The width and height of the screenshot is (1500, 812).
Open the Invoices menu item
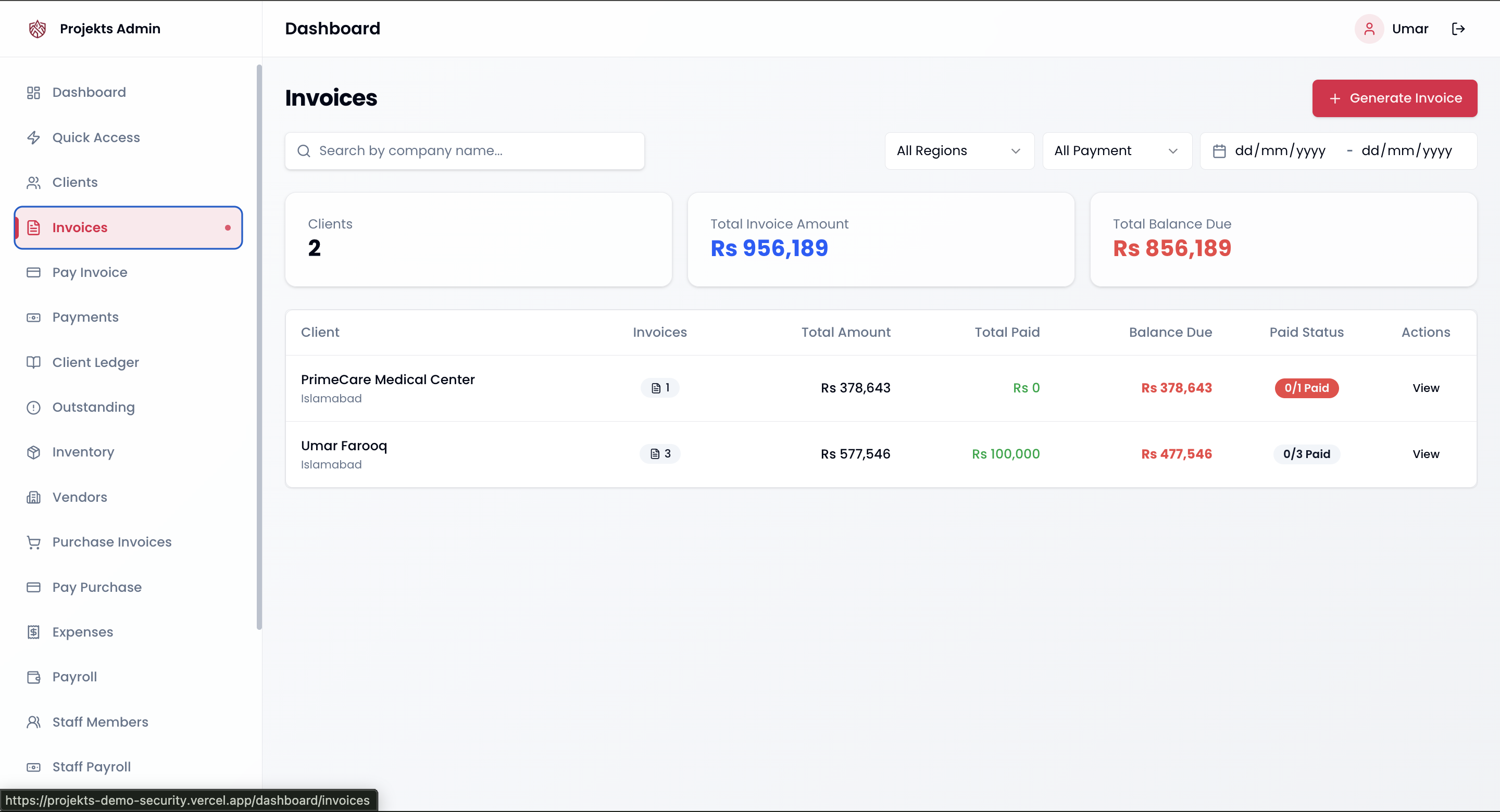point(128,227)
